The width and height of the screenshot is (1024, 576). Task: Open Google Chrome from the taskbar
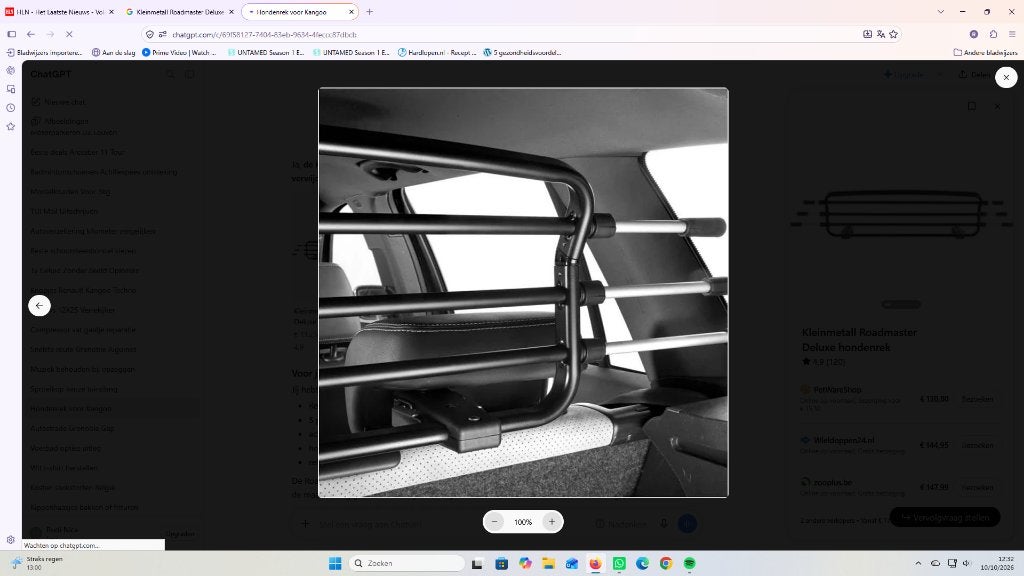coord(666,563)
